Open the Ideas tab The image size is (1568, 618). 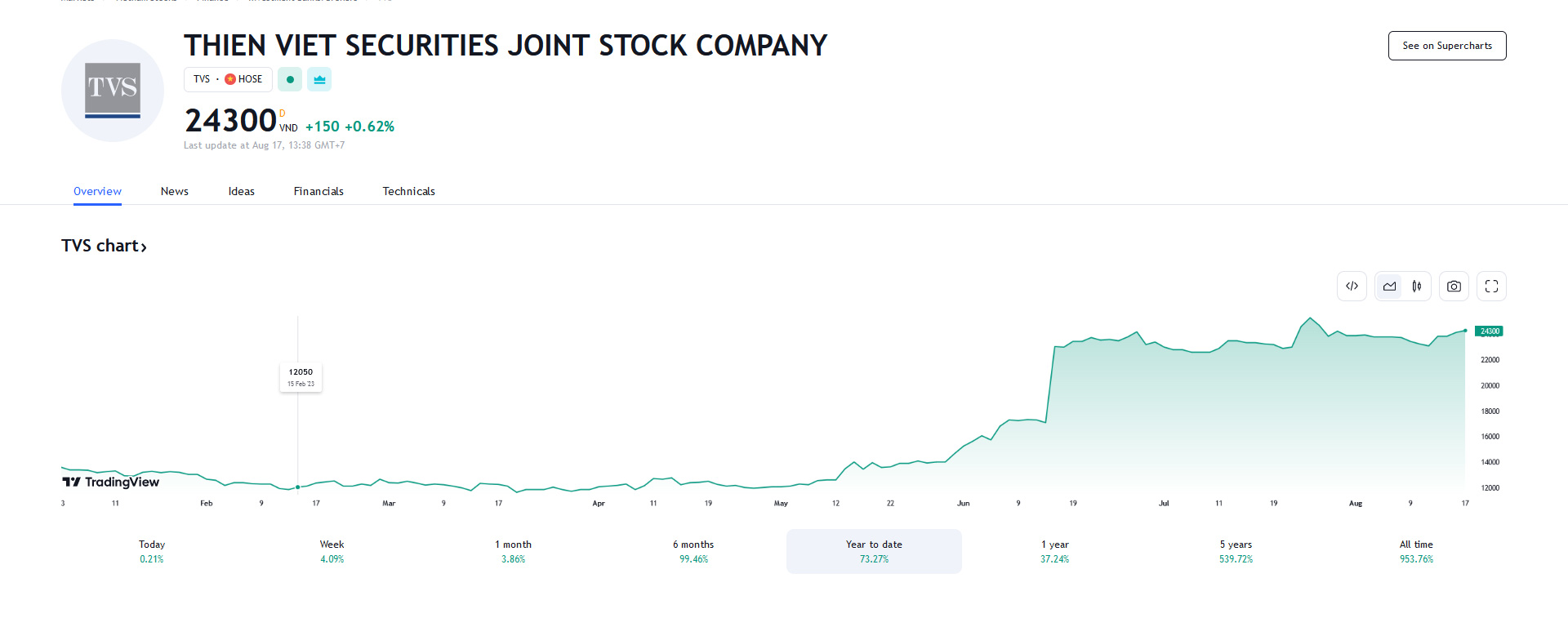[x=241, y=191]
